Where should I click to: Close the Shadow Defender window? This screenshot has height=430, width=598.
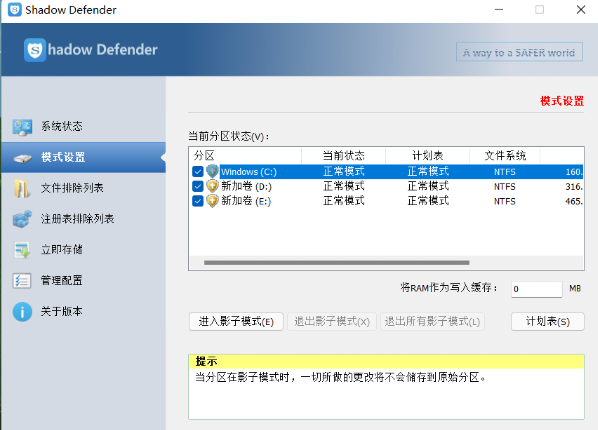581,10
